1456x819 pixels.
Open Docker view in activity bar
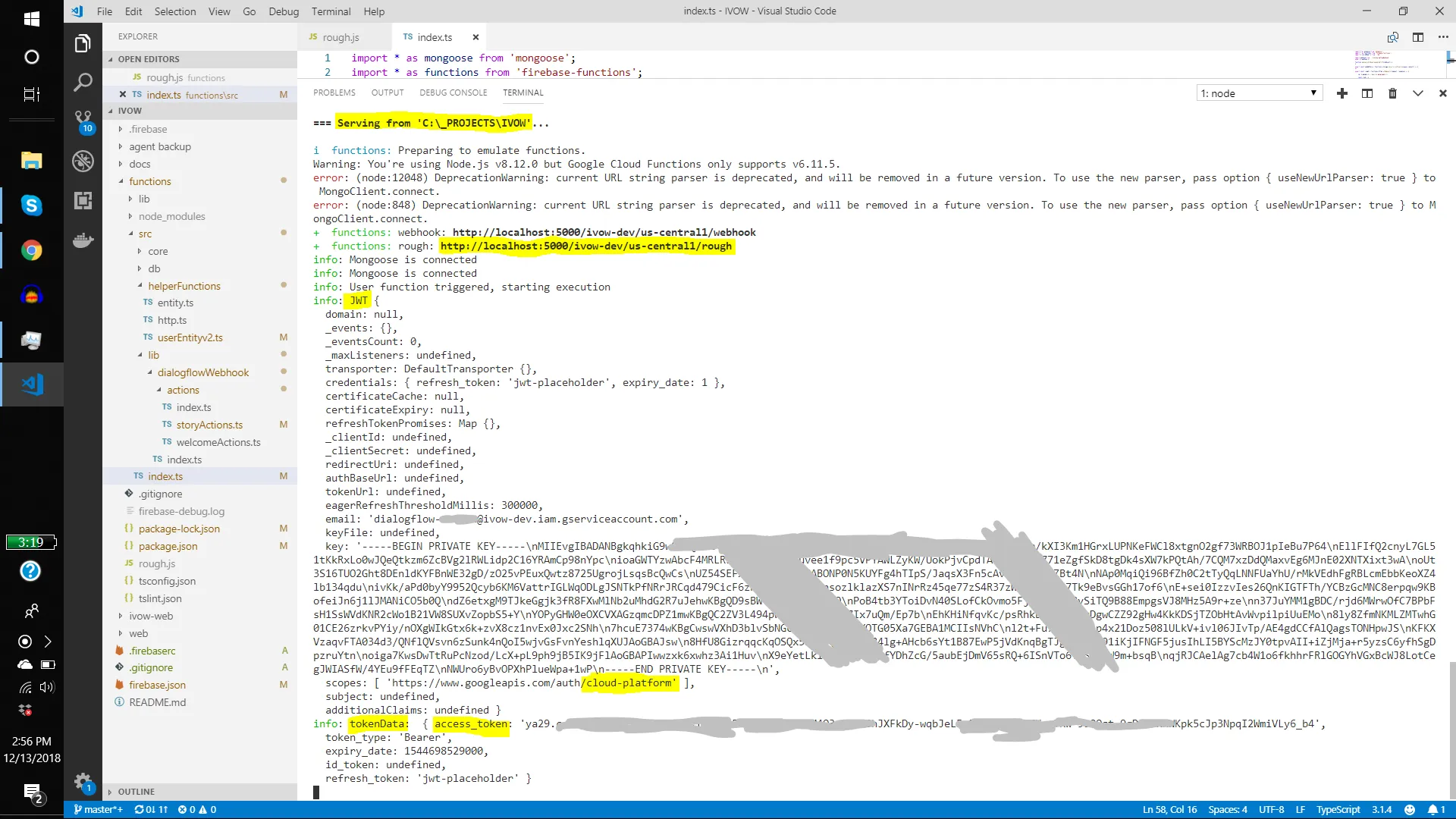click(x=83, y=240)
